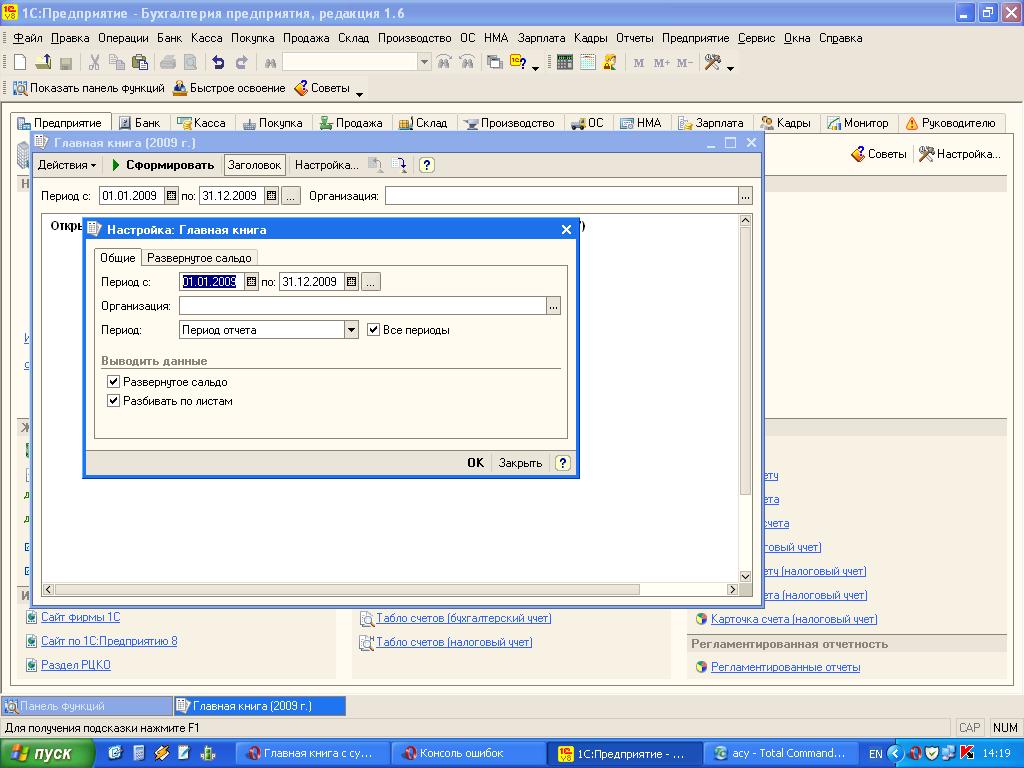Expand the main toolbar search field dropdown

(x=424, y=63)
